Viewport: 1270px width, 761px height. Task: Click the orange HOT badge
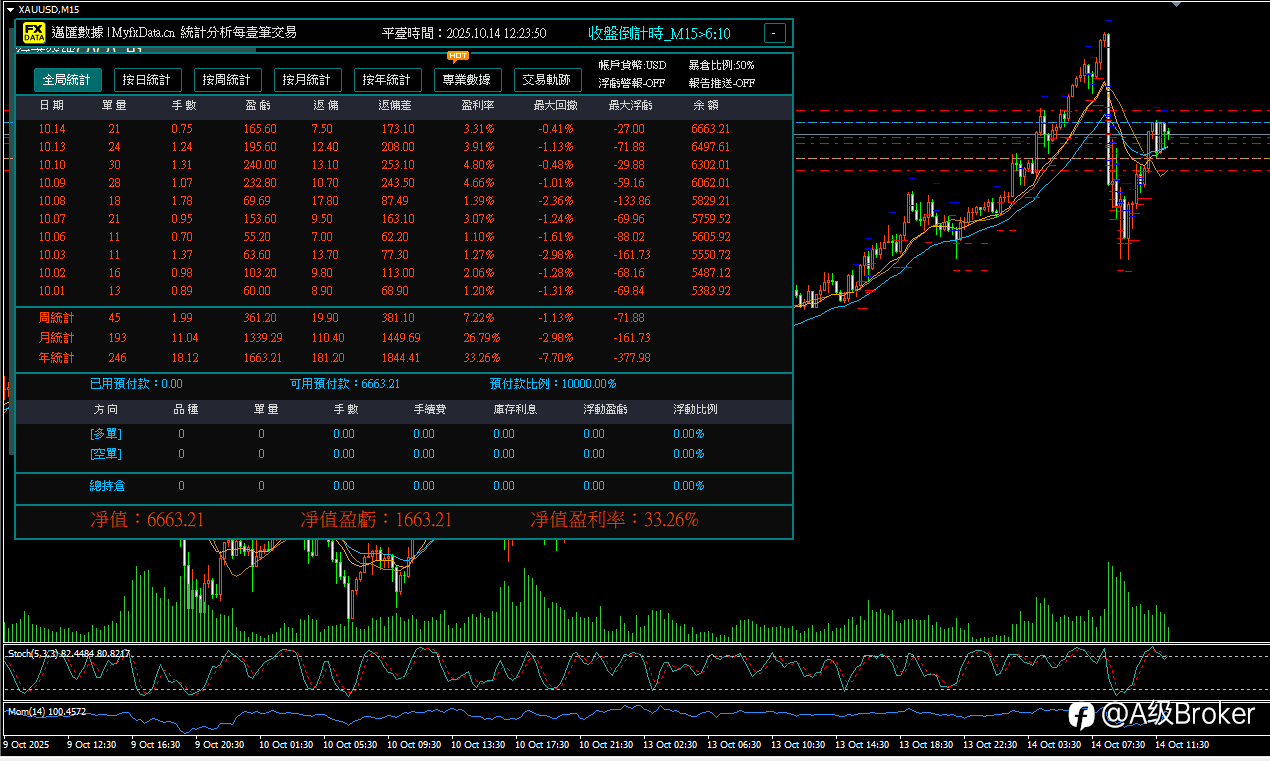[x=458, y=56]
